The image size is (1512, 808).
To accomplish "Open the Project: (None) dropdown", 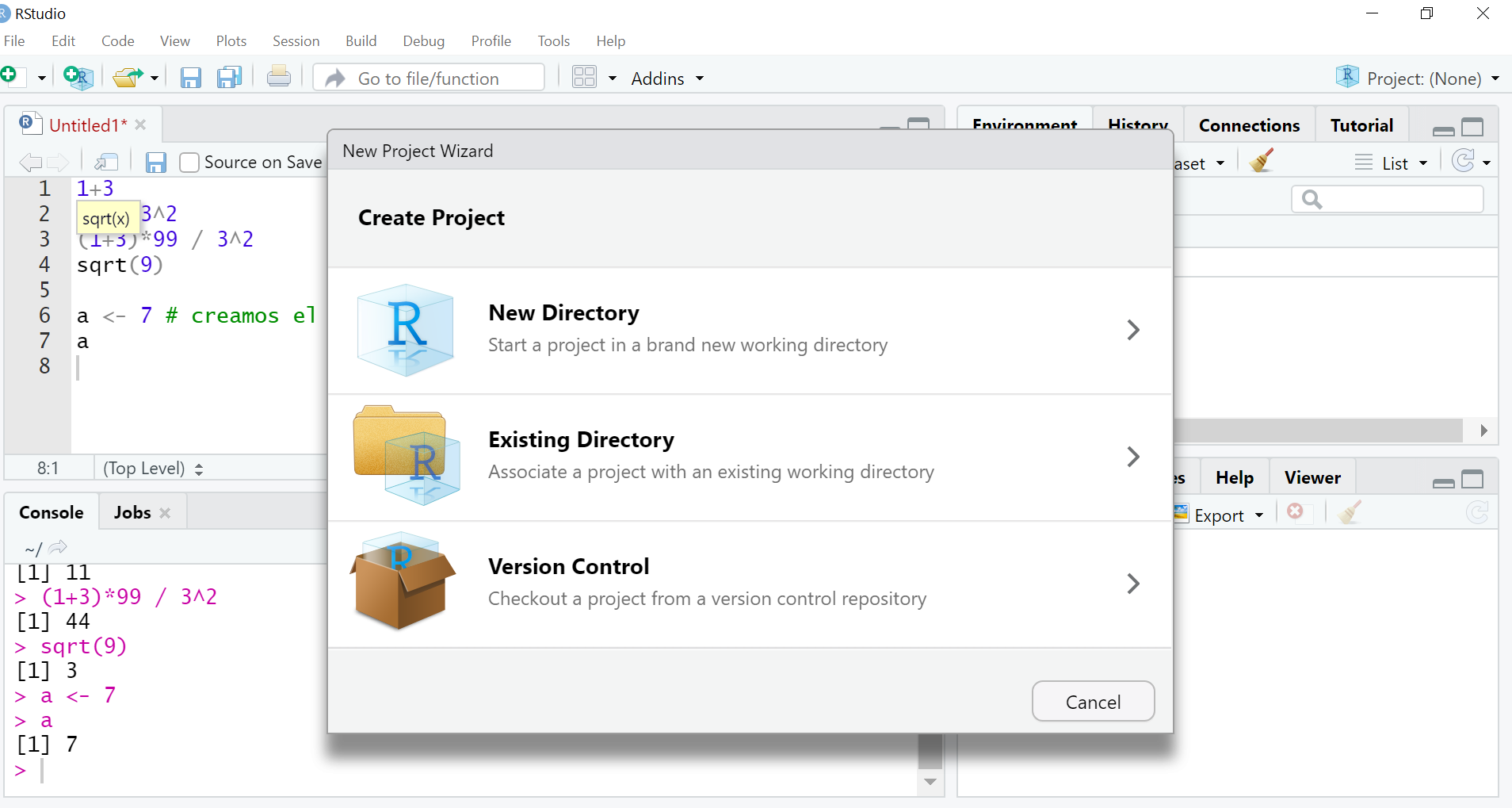I will (1423, 79).
